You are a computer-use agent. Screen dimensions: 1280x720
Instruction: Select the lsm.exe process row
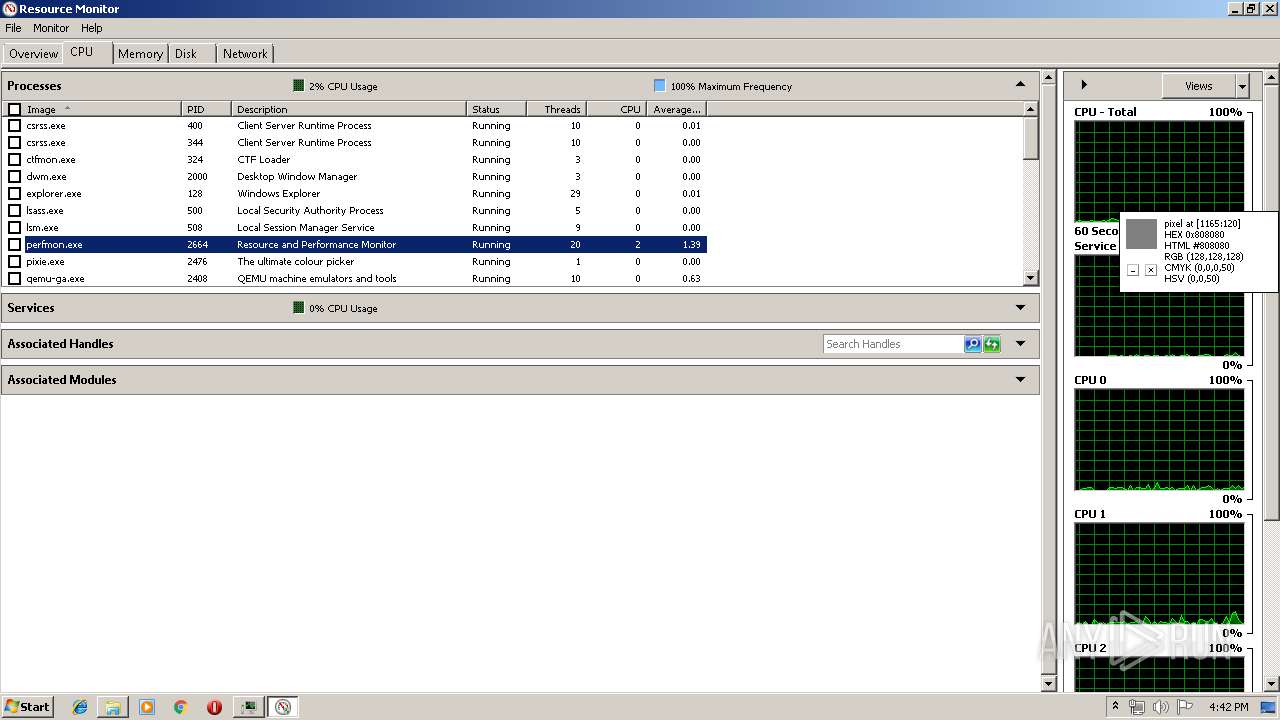pyautogui.click(x=355, y=228)
